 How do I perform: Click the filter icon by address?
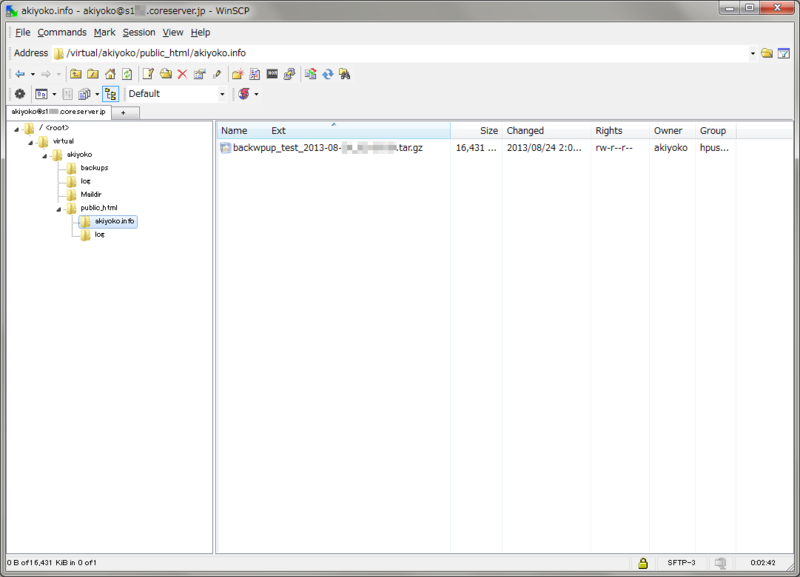coord(784,53)
